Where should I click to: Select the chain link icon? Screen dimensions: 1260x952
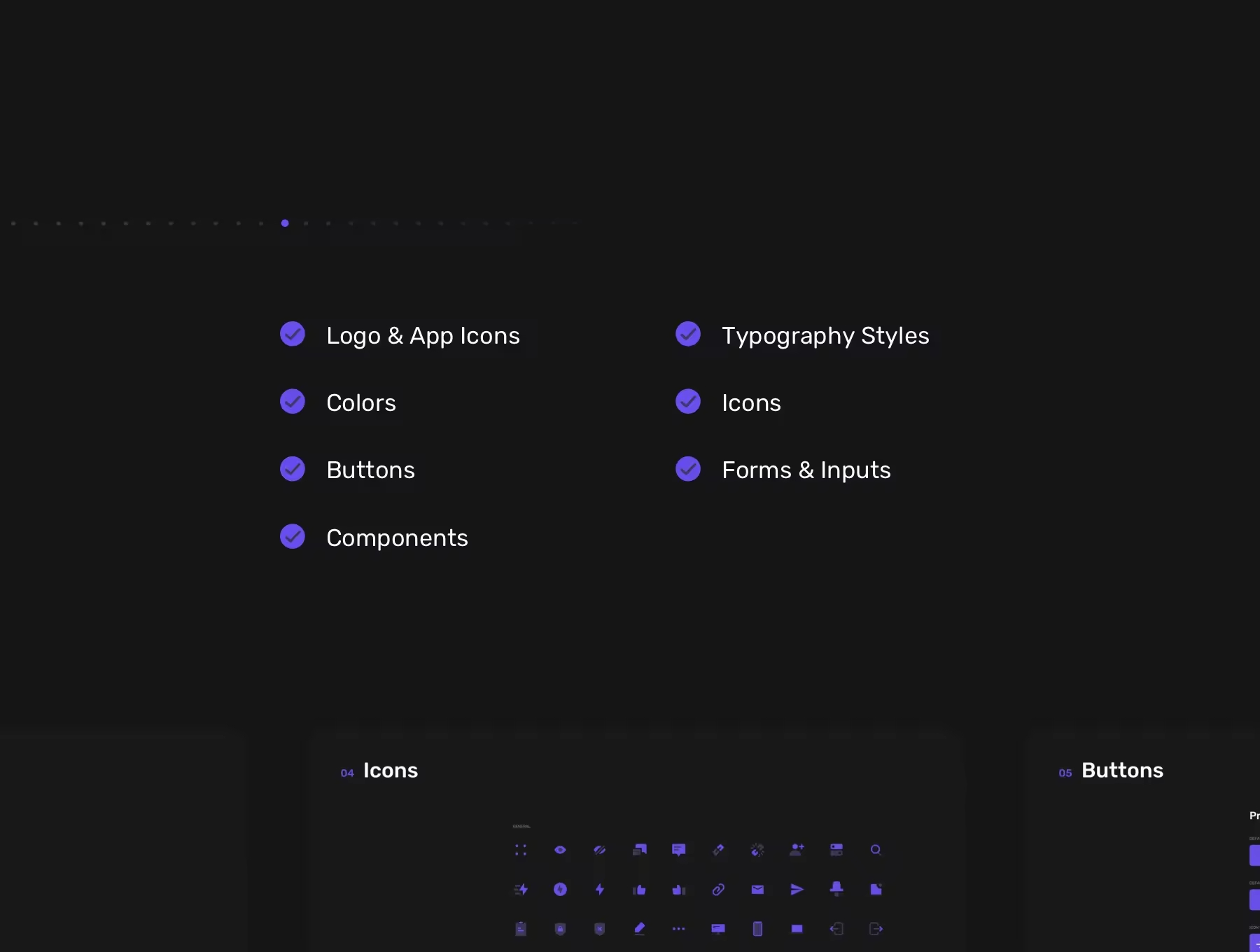coord(718,890)
